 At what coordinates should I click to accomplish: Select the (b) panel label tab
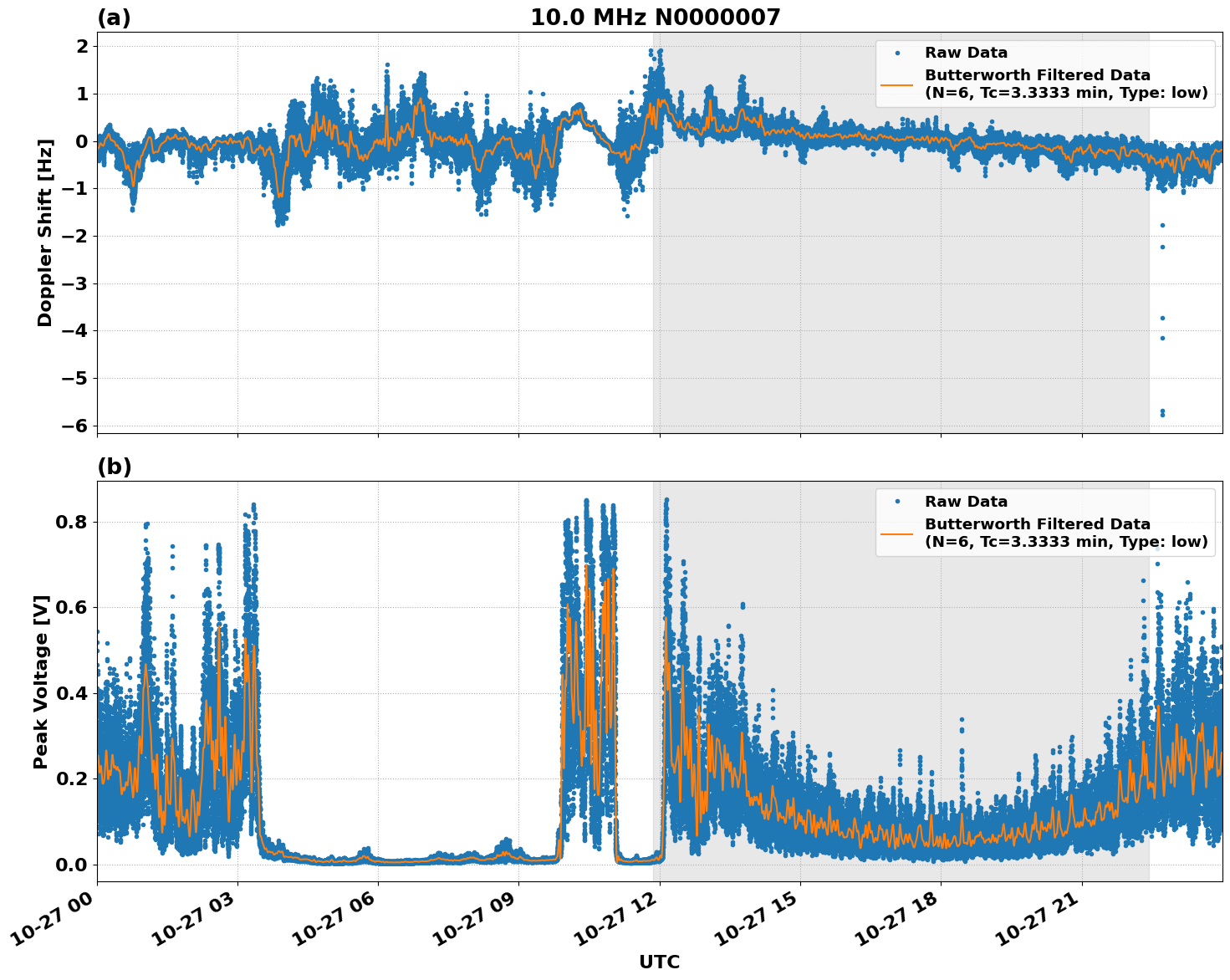[x=115, y=467]
